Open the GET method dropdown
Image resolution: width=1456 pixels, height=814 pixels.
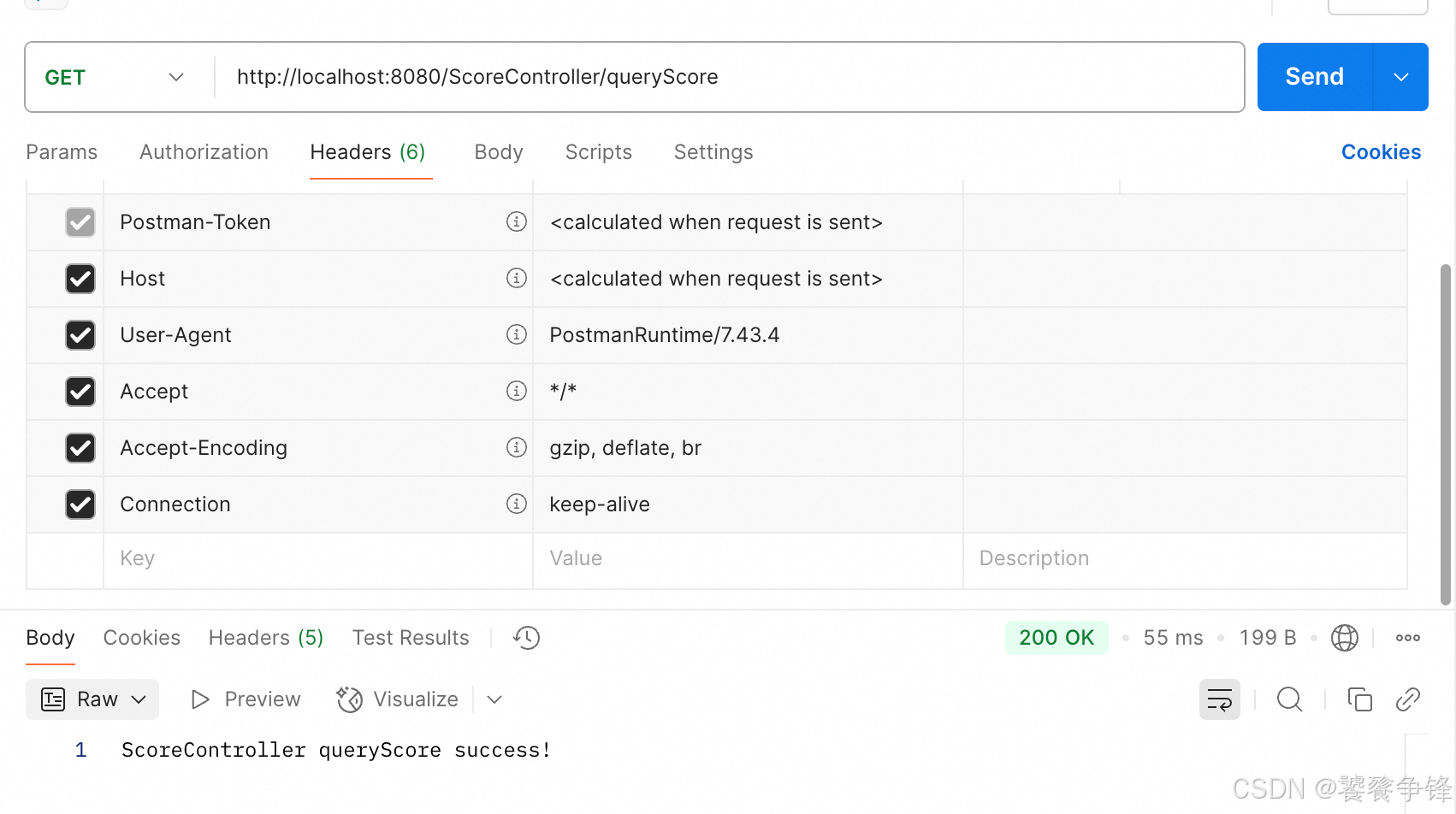(115, 78)
